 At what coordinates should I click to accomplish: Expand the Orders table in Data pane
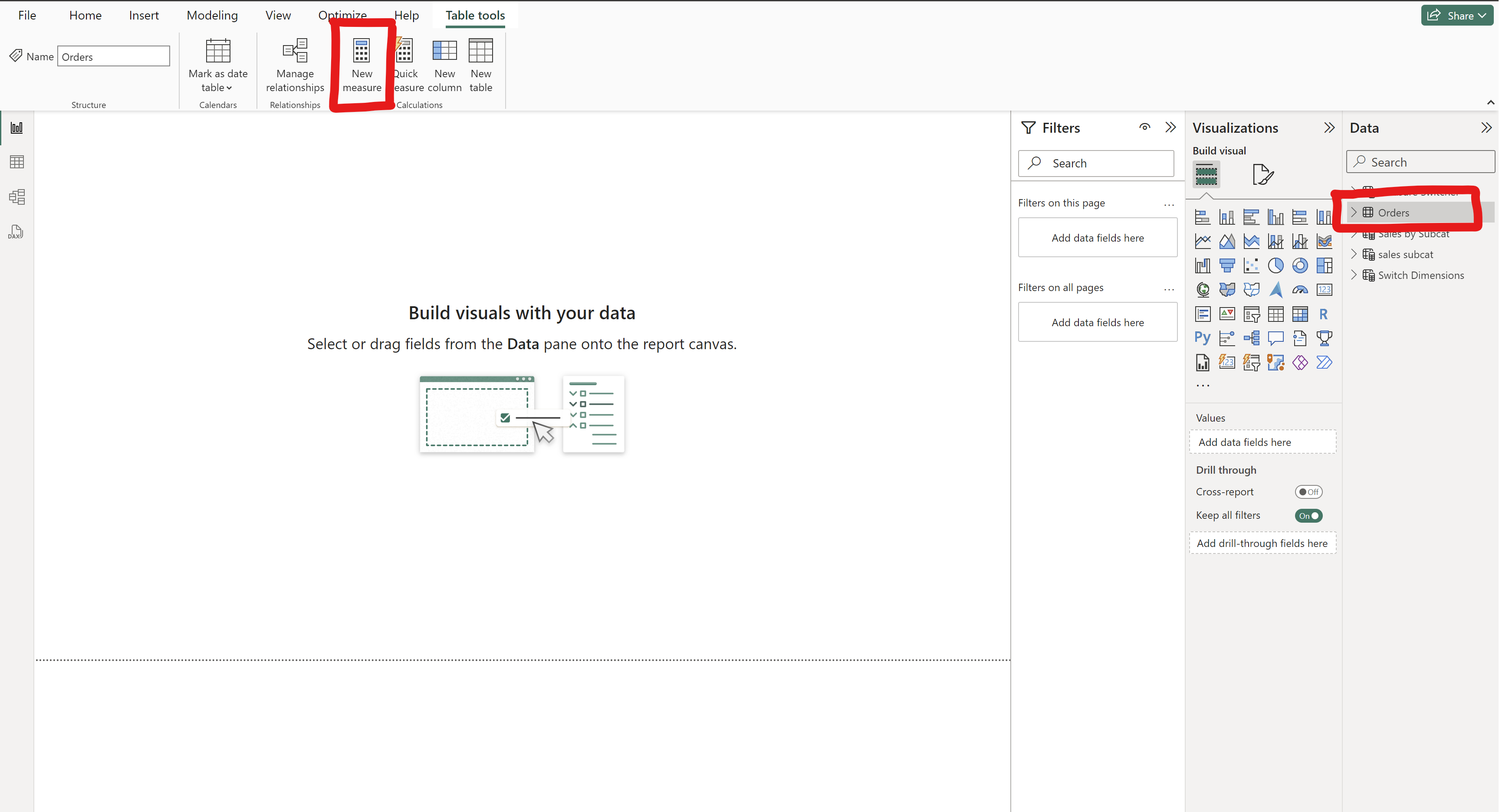[1355, 212]
